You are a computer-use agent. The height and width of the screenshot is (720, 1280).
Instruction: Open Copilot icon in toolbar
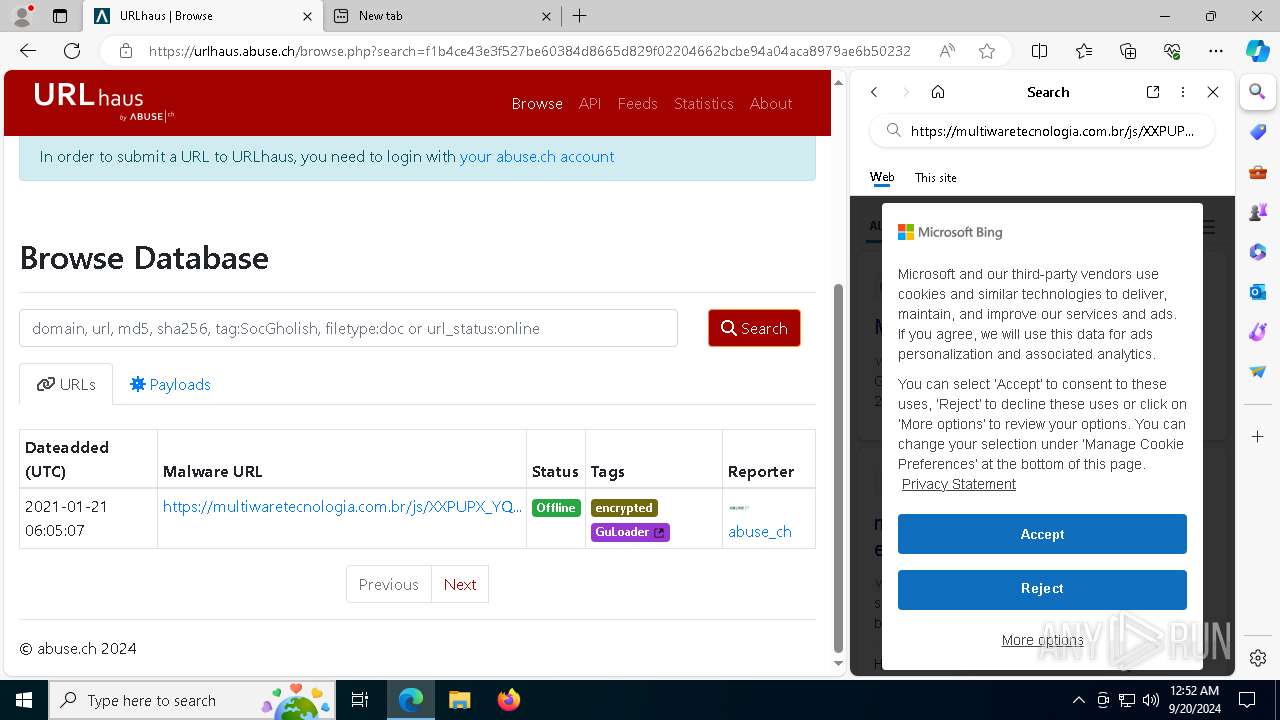[1257, 51]
